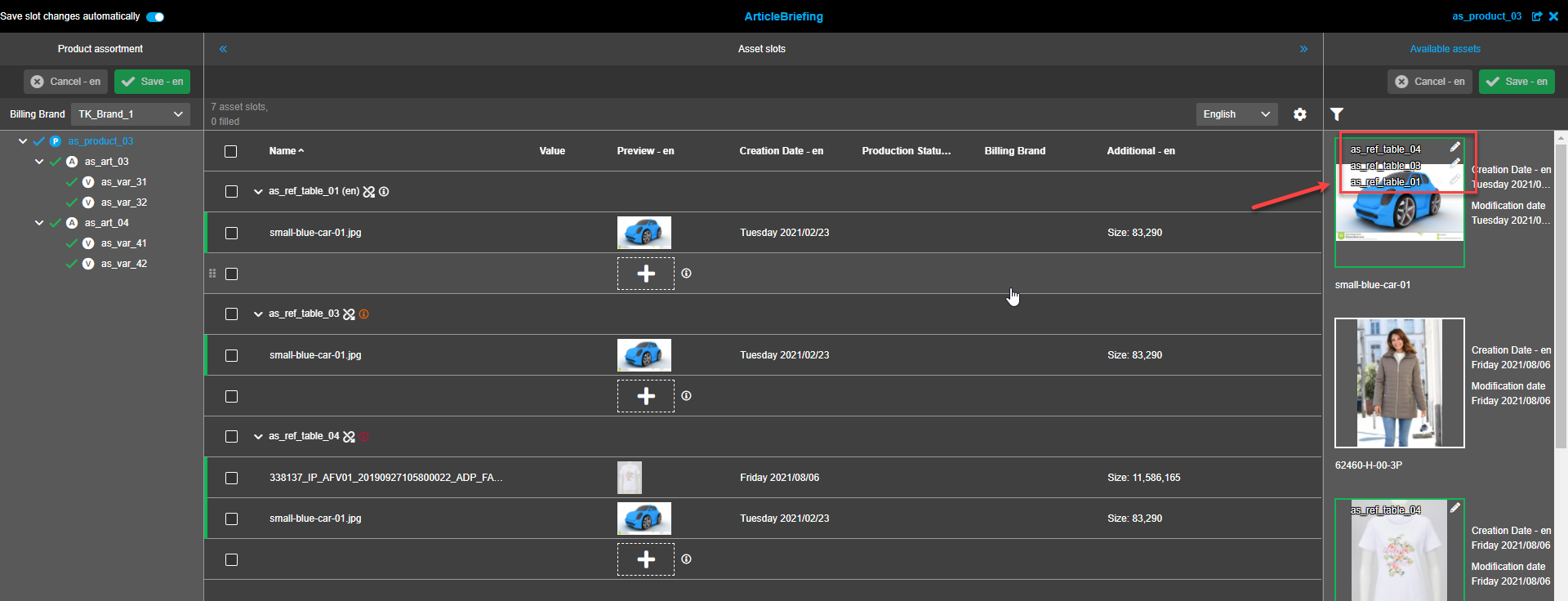Click Cancel - en in Available assets

coord(1429,82)
